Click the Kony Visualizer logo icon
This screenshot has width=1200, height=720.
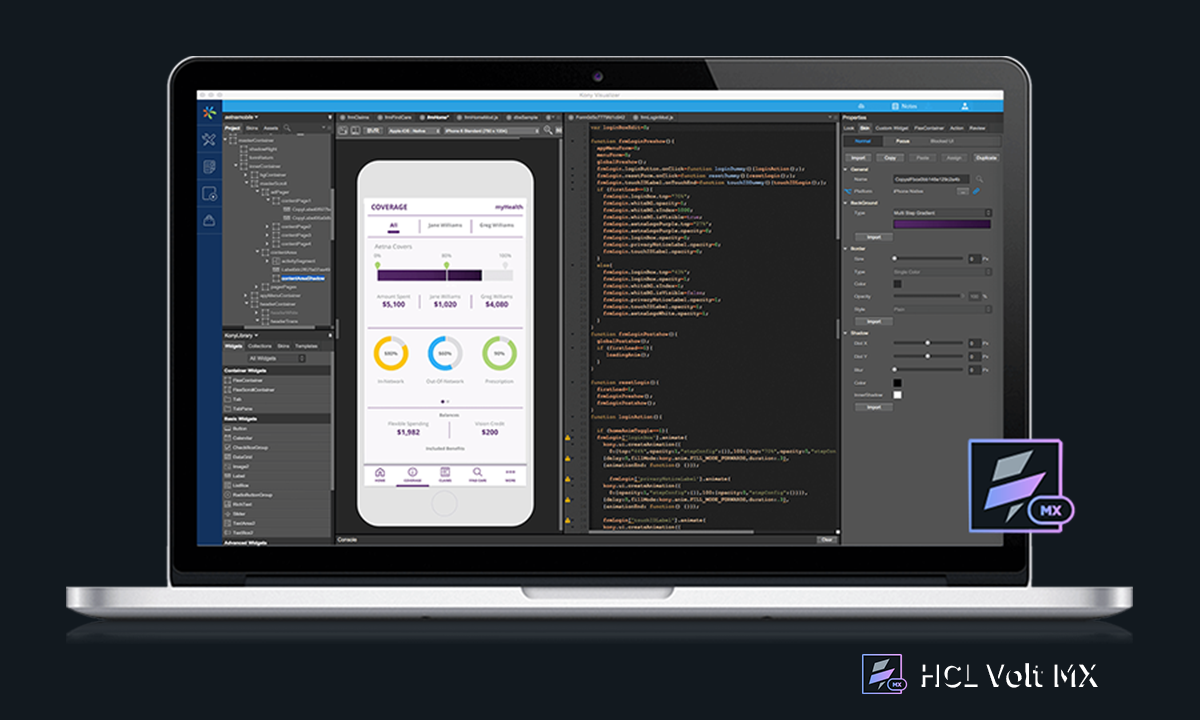pyautogui.click(x=209, y=112)
